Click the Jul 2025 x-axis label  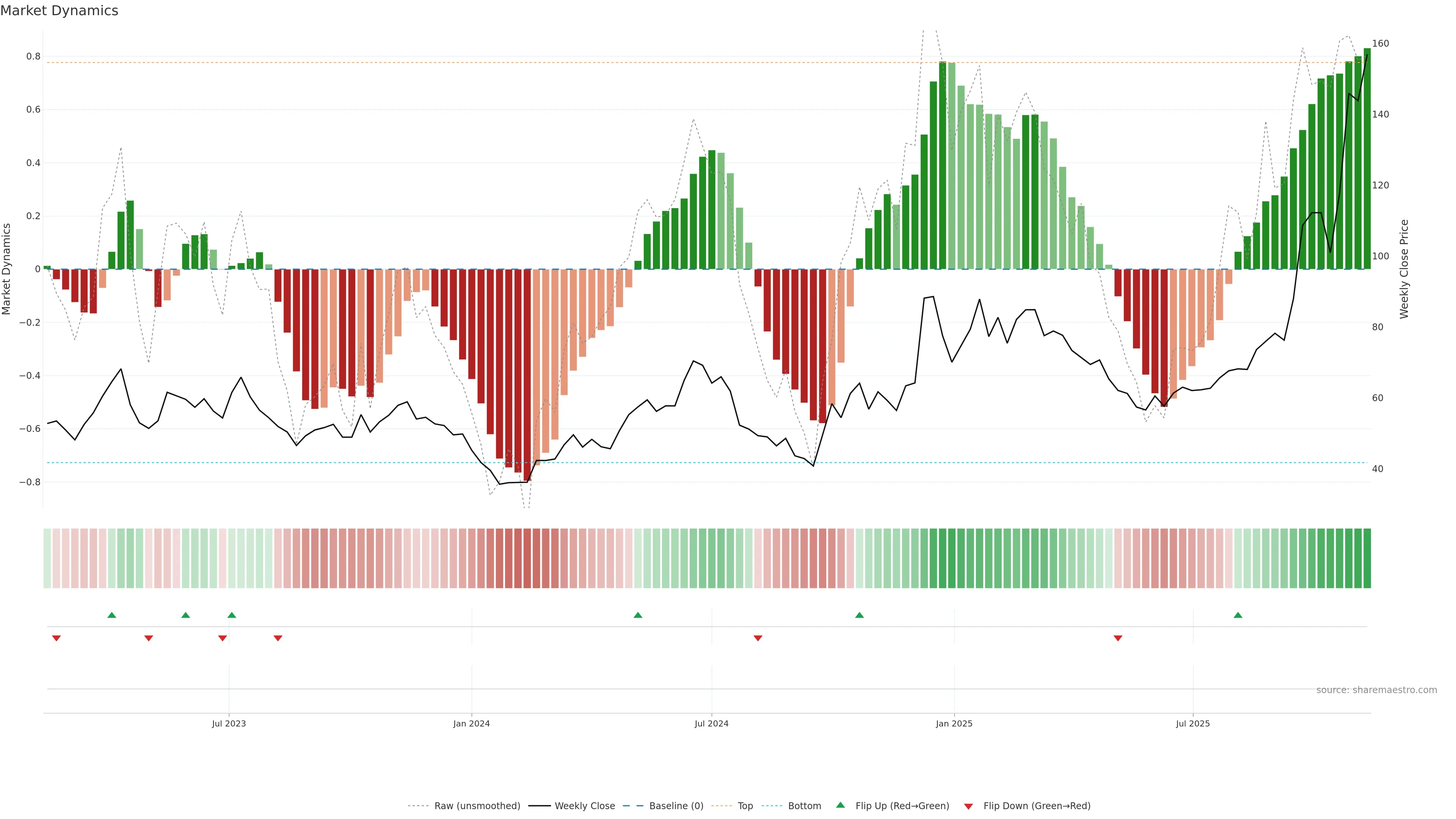click(1192, 723)
